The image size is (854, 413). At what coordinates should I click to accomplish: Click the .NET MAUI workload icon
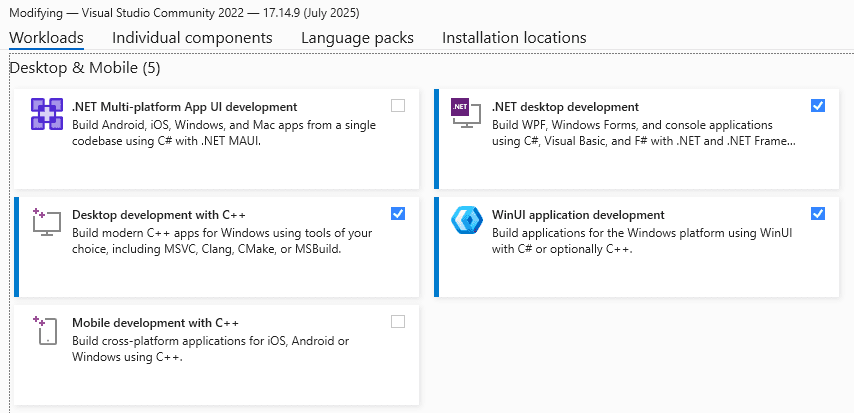[47, 114]
